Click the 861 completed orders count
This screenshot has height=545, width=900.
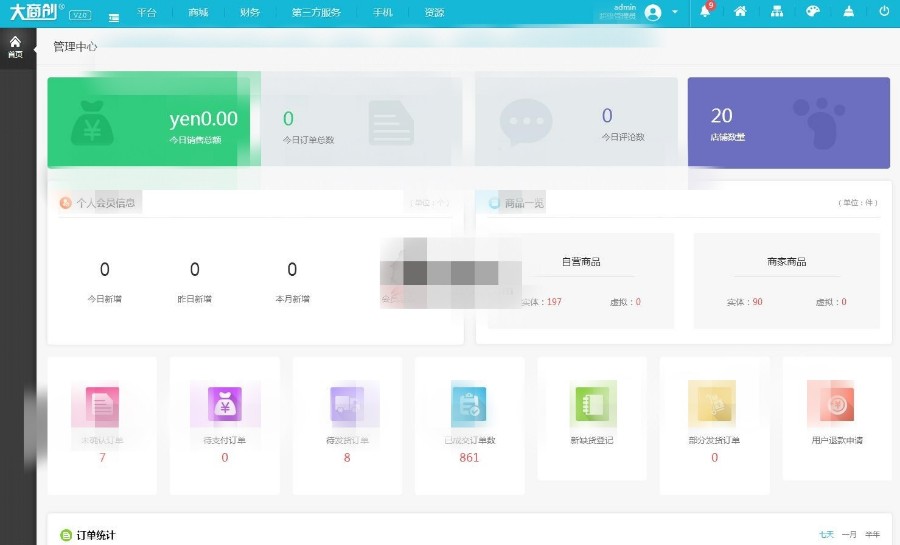pos(469,457)
